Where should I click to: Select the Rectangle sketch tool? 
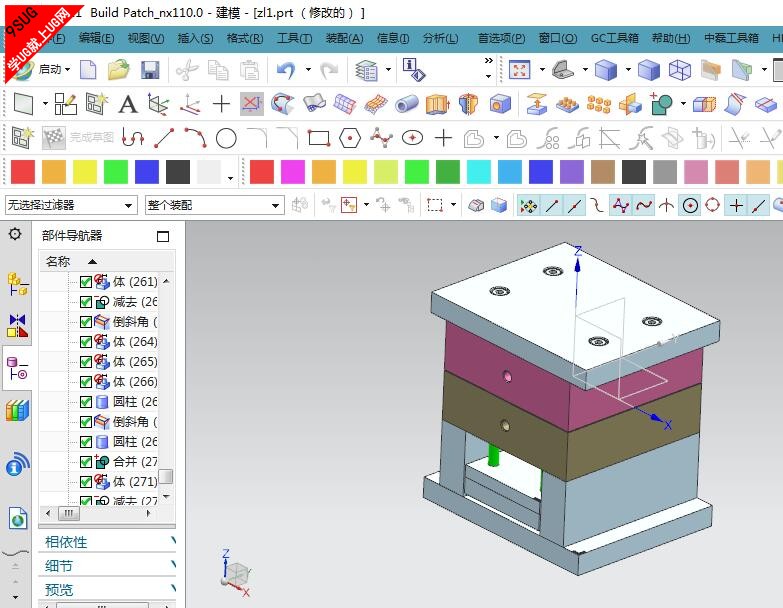coord(319,138)
